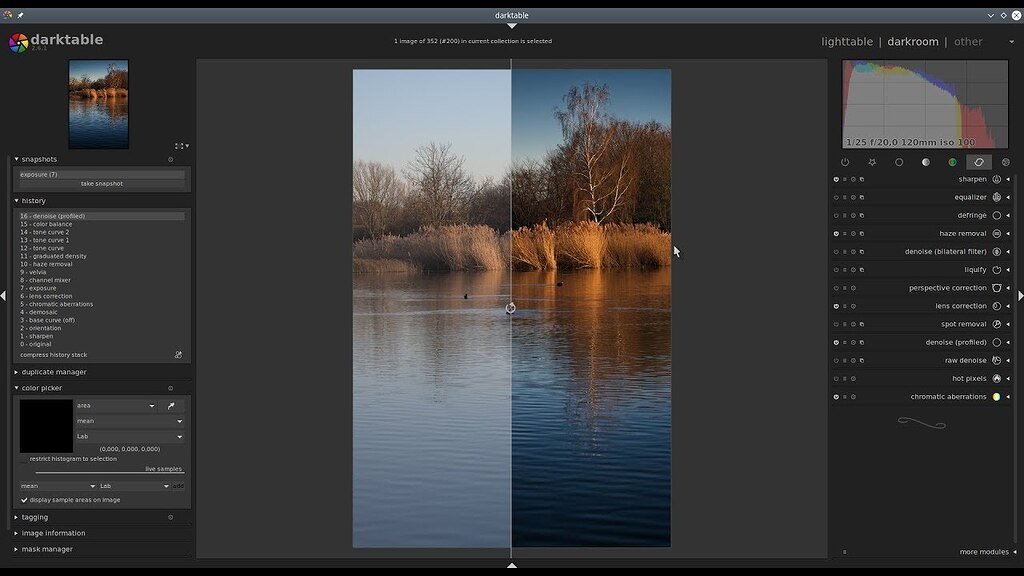Image resolution: width=1024 pixels, height=576 pixels.
Task: Select the sharpen module icon
Action: [x=996, y=179]
